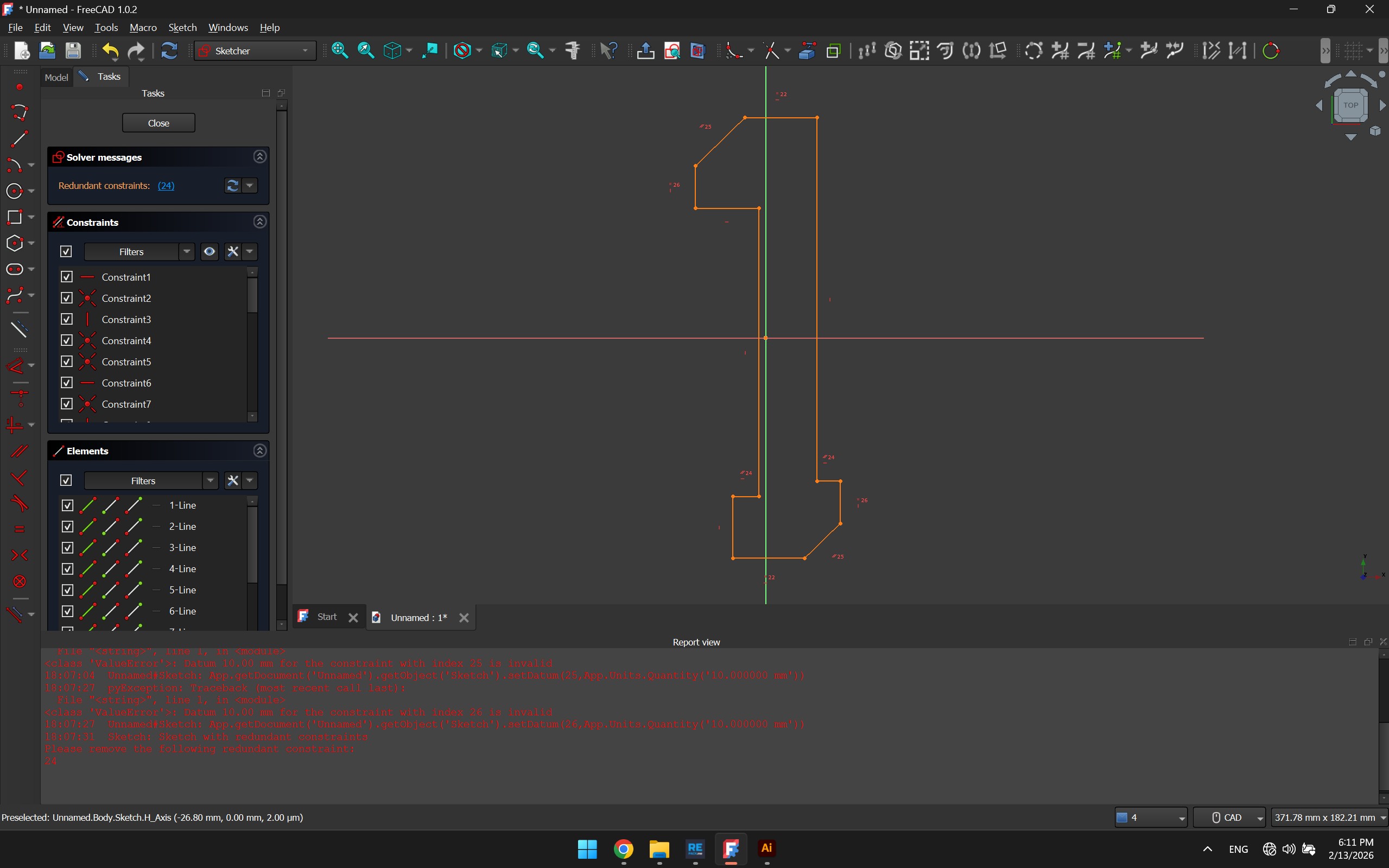
Task: Apply the Equal constraint
Action: (19, 529)
